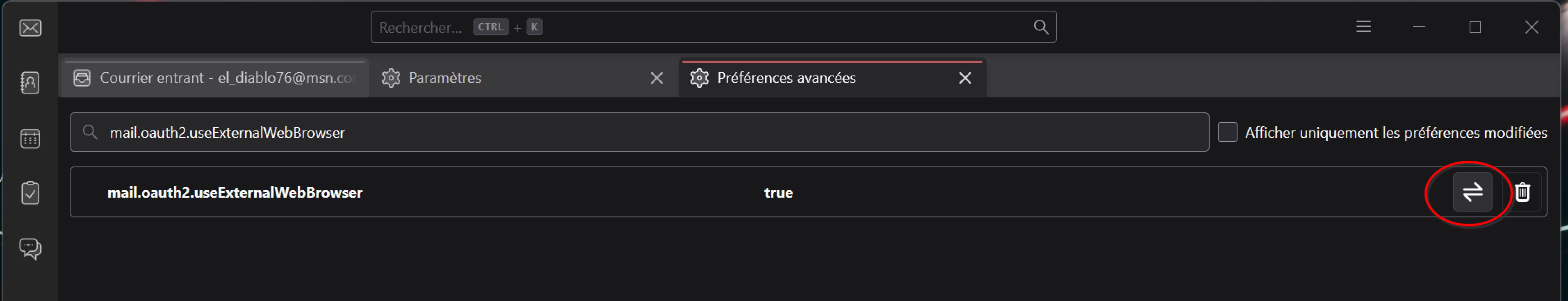
Task: Open the Chat sidebar icon
Action: coord(30,248)
